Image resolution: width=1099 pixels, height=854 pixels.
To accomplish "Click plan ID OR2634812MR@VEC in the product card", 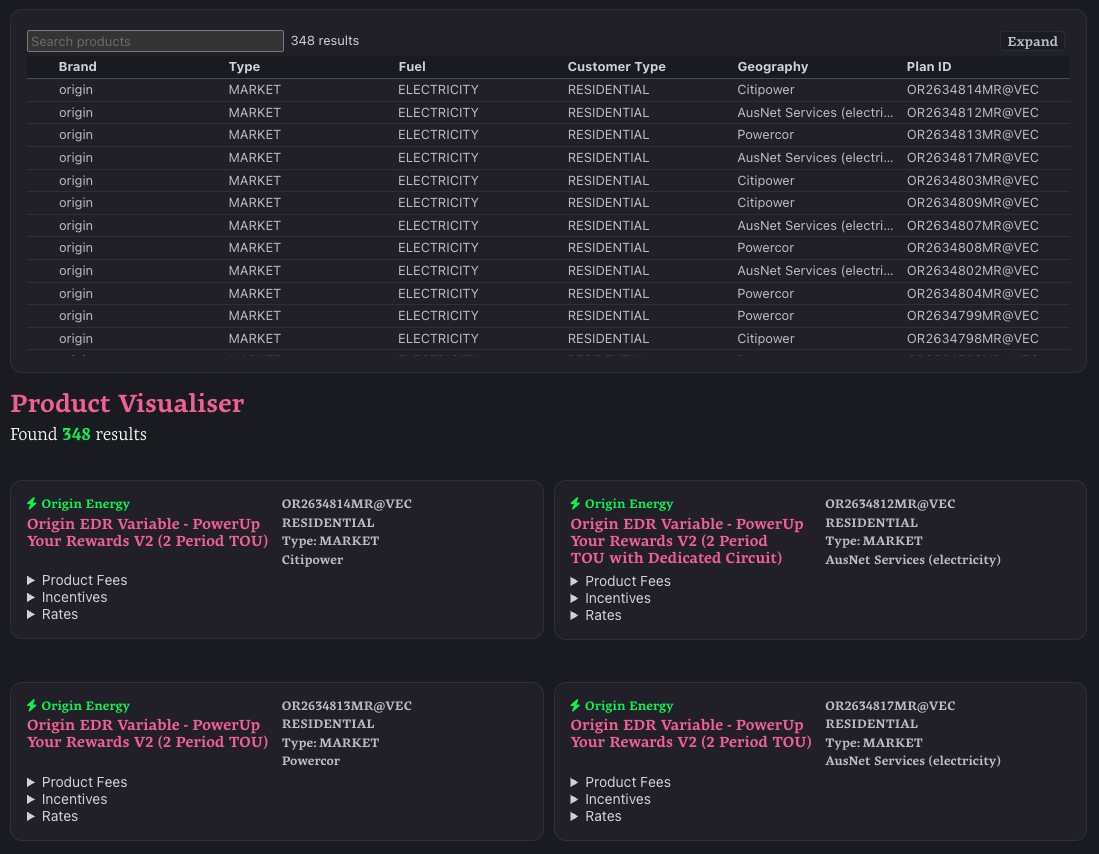I will [x=889, y=503].
